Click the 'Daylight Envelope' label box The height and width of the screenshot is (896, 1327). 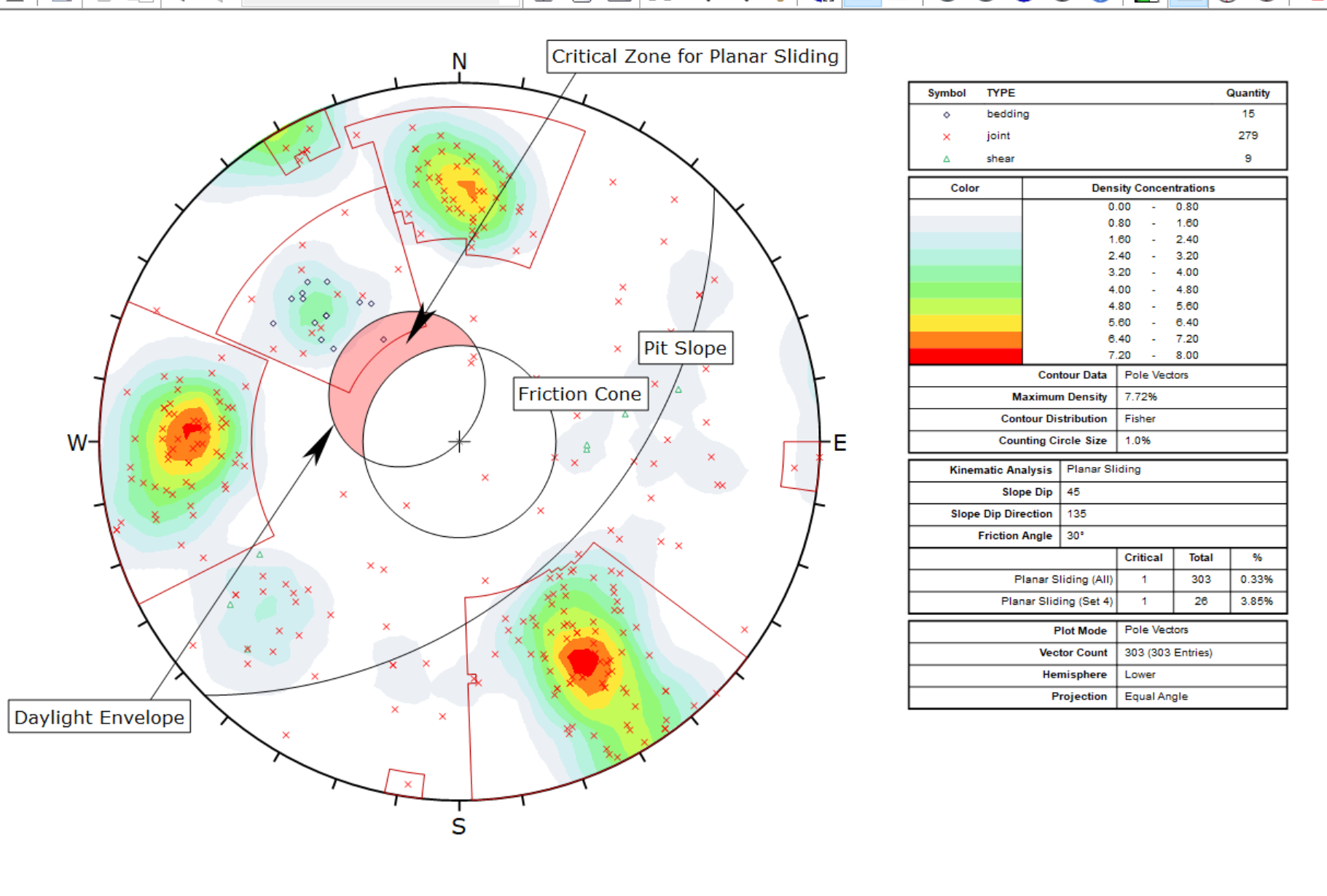(x=99, y=717)
